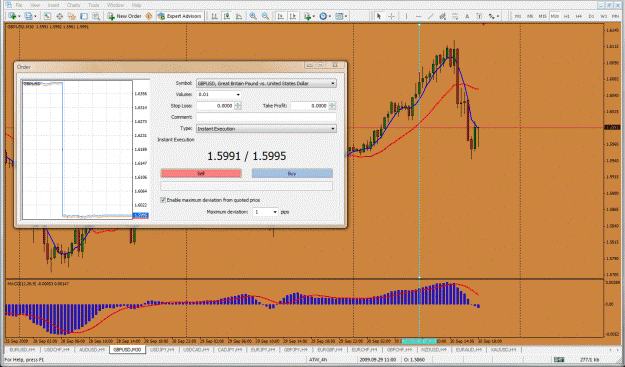Switch chart to Candlesticks icon
Viewport: 625px width, 367px height.
click(x=226, y=16)
